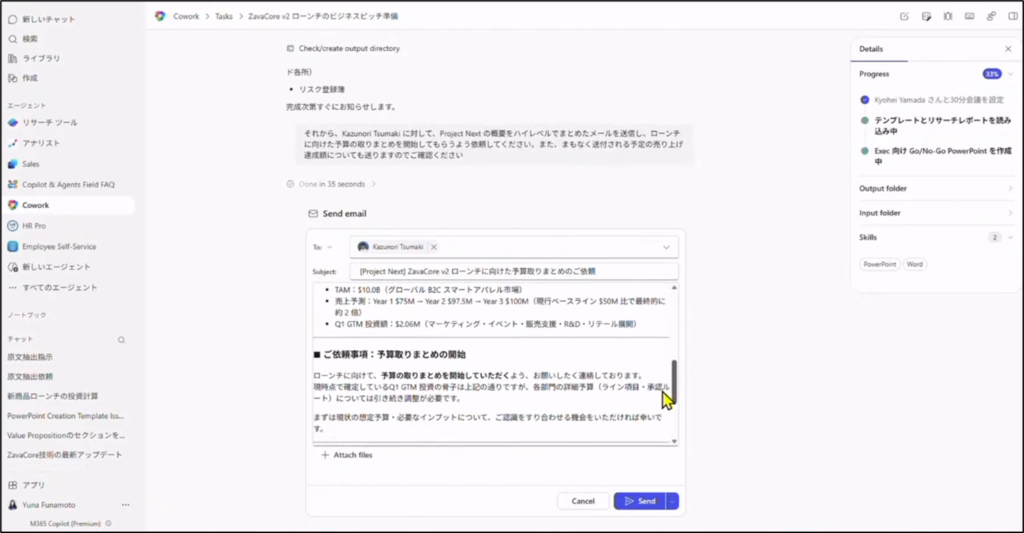This screenshot has width=1024, height=533.
Task: Close the Details panel
Action: coord(1007,49)
